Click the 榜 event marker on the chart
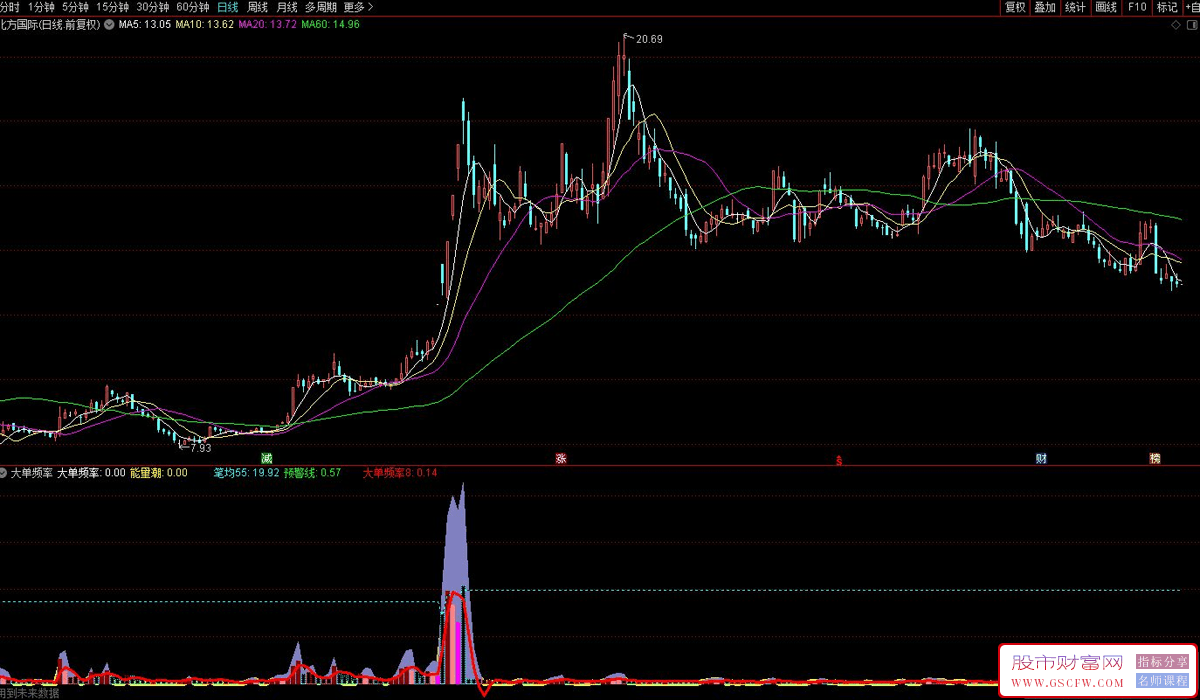The image size is (1200, 700). tap(1155, 458)
